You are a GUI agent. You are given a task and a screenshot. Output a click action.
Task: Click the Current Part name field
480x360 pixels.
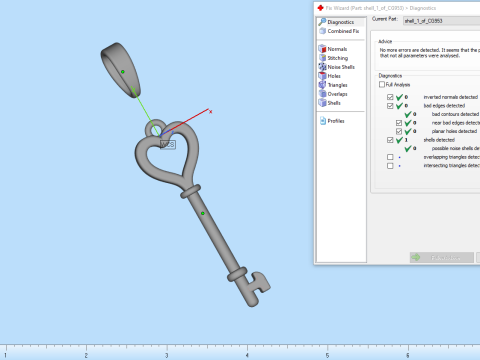pyautogui.click(x=441, y=21)
